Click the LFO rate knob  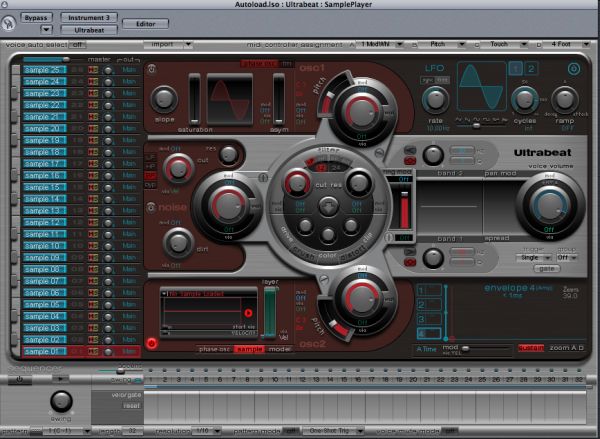435,100
